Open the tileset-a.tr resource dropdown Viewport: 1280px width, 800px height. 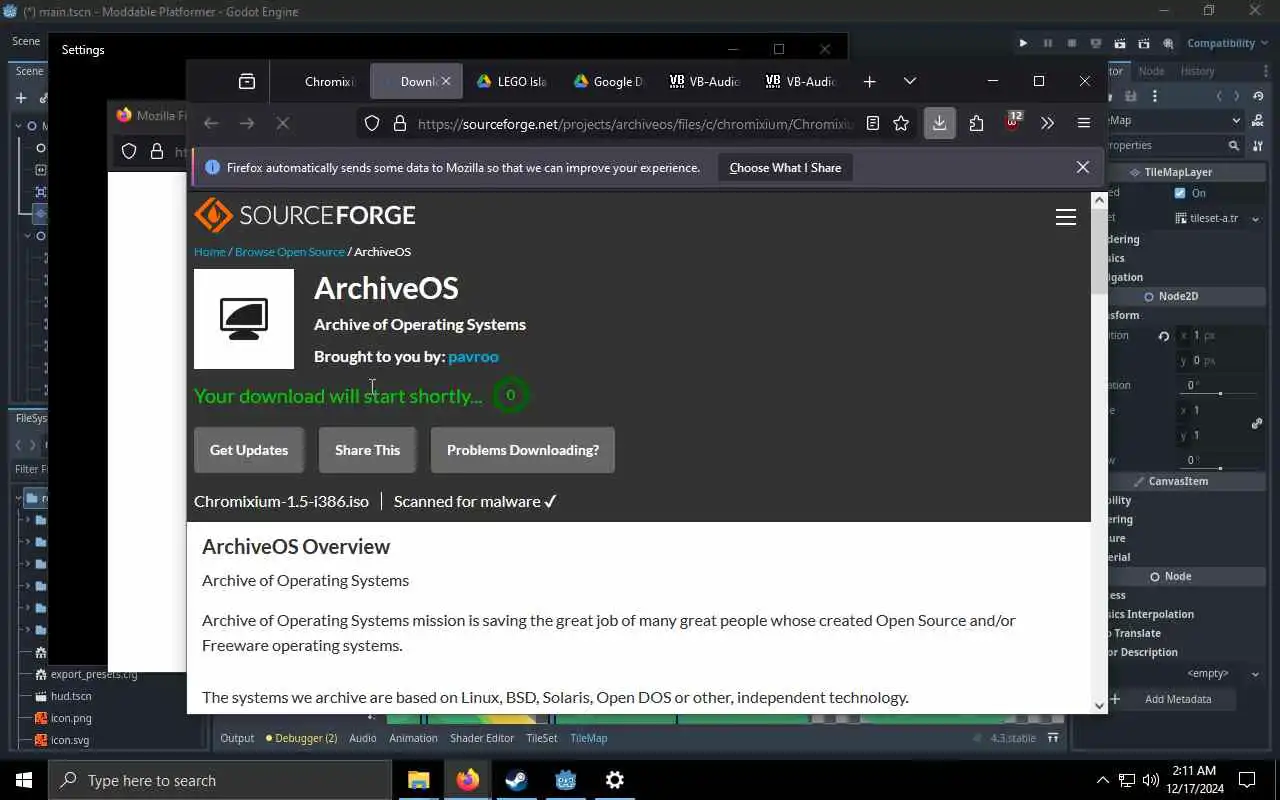(1256, 218)
